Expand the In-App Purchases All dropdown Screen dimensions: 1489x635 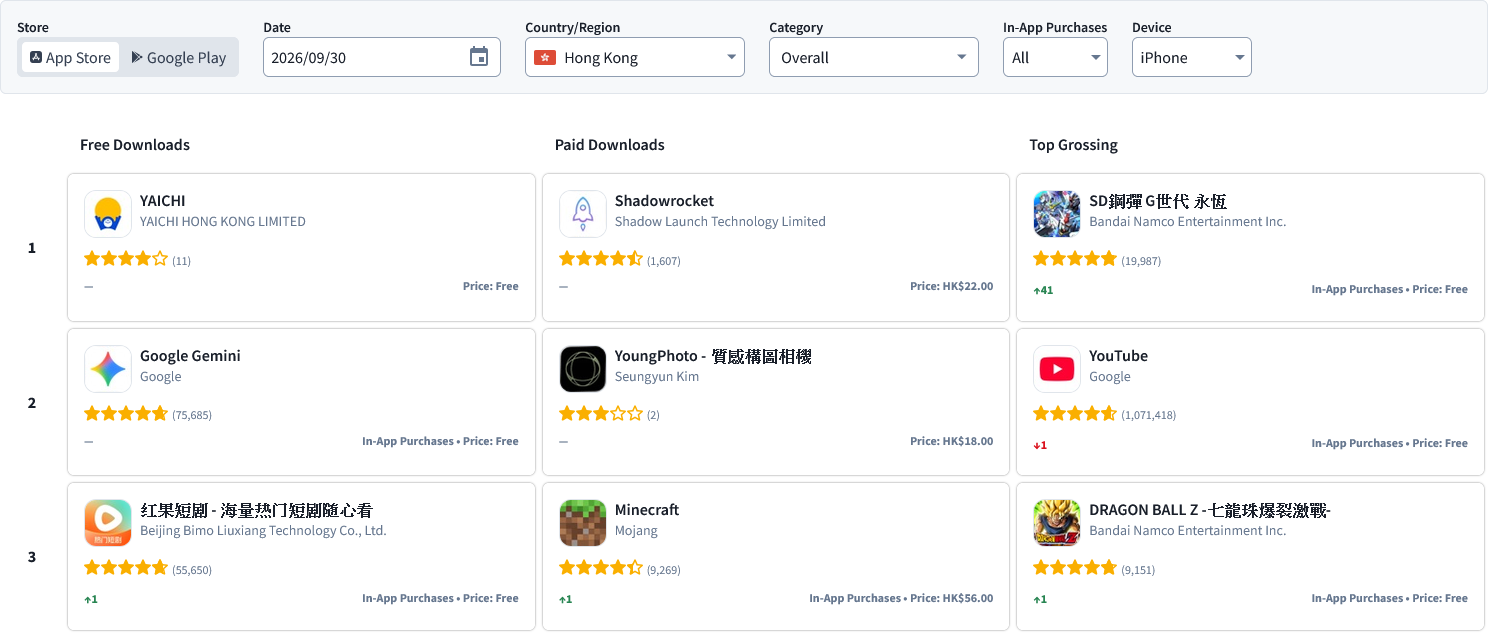pos(1055,57)
